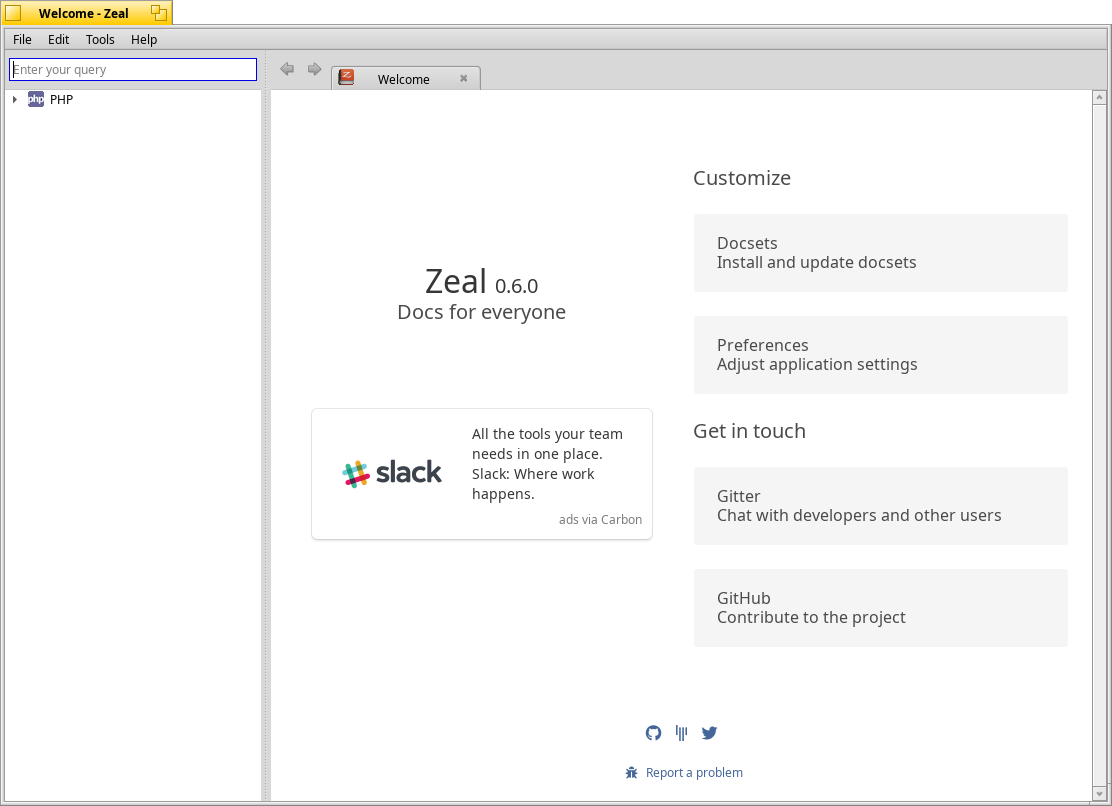Click the restore window button in the title bar
The height and width of the screenshot is (806, 1112).
159,13
